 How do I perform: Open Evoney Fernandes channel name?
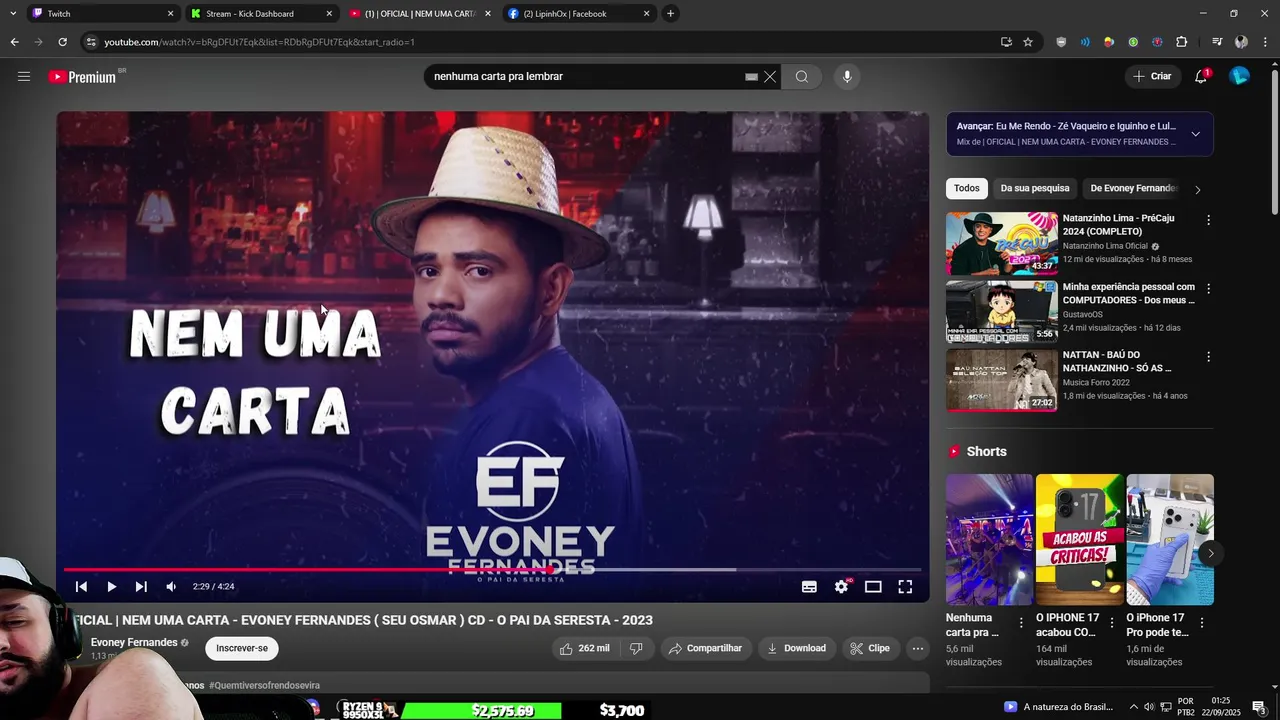click(134, 642)
